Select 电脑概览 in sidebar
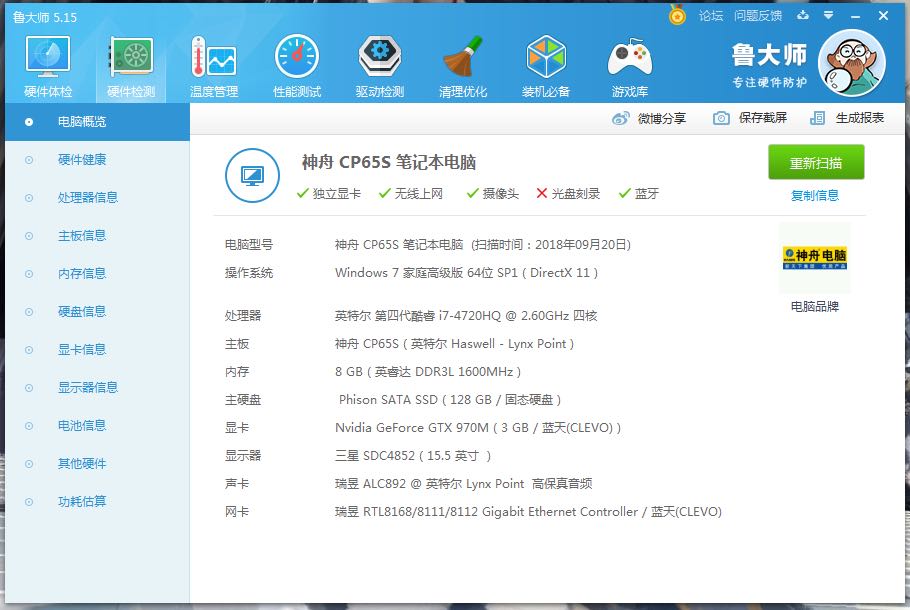Image resolution: width=910 pixels, height=610 pixels. [x=98, y=122]
